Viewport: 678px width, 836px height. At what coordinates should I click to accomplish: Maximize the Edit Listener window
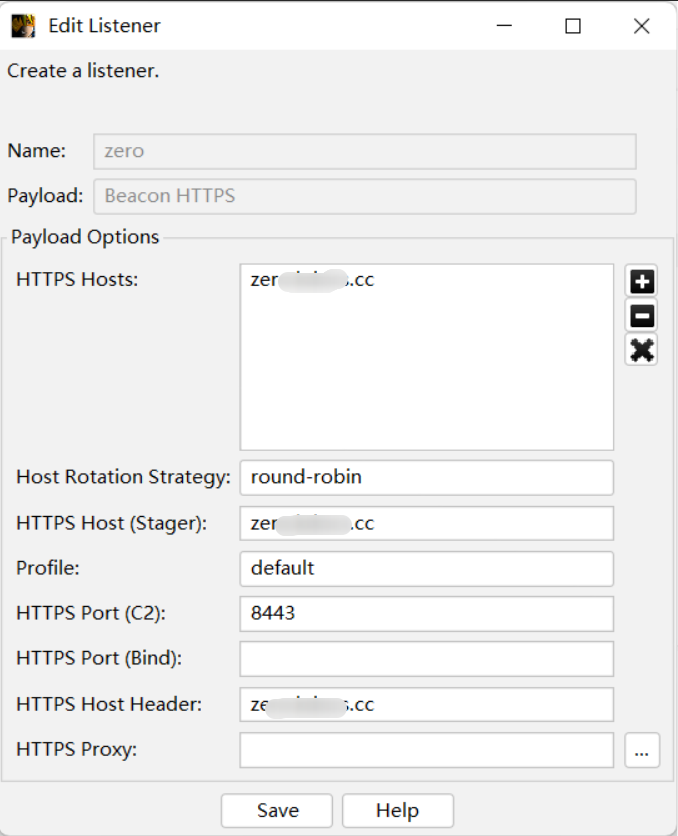(573, 26)
